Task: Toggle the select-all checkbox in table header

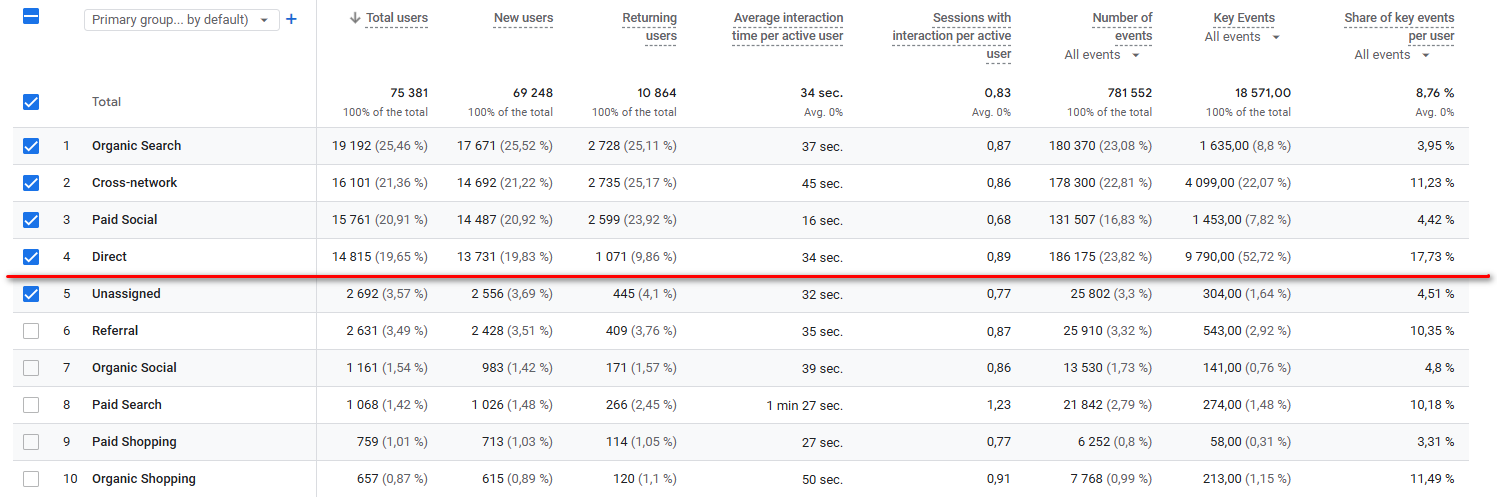Action: tap(31, 17)
